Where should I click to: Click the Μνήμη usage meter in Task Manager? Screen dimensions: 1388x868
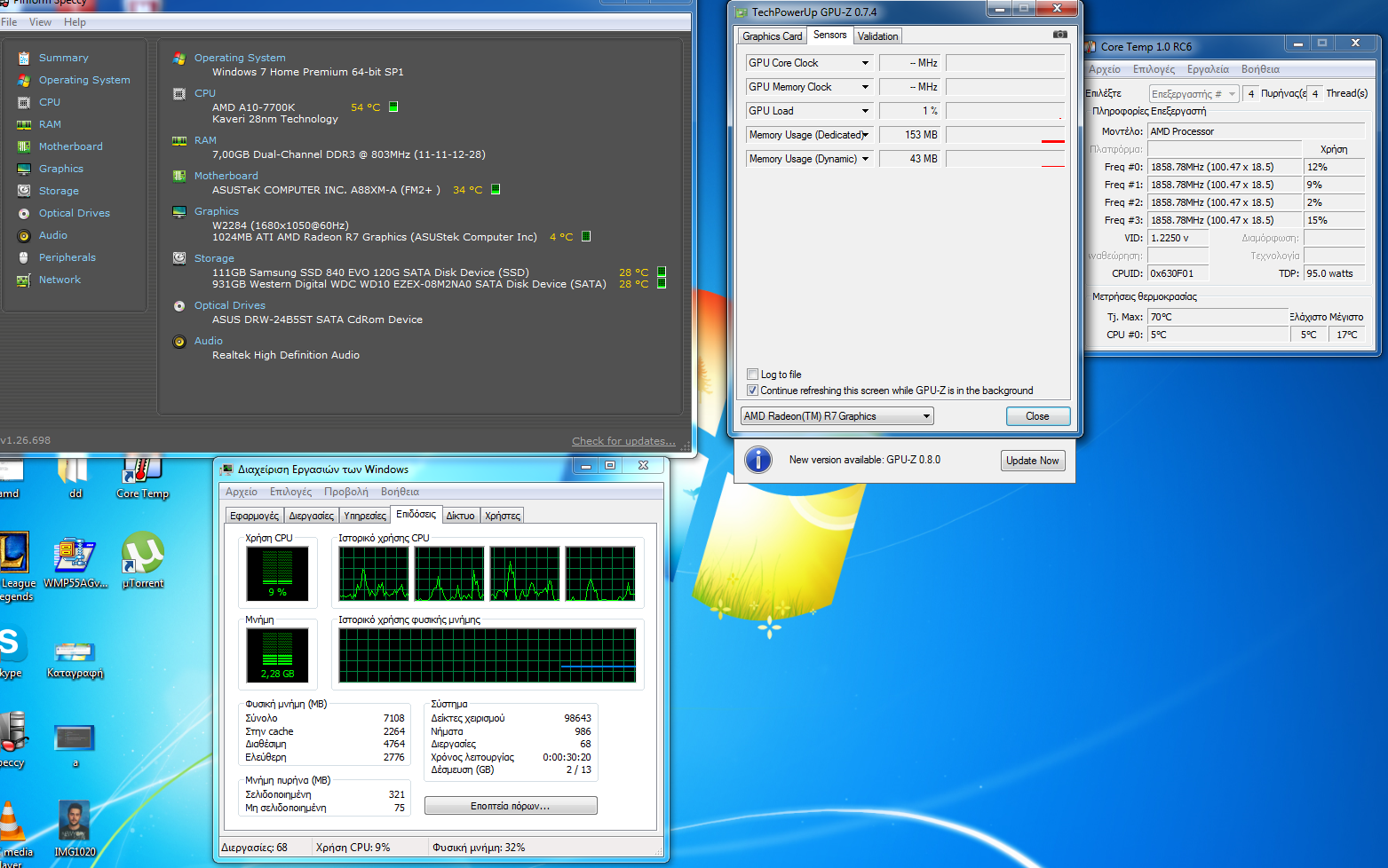(277, 655)
